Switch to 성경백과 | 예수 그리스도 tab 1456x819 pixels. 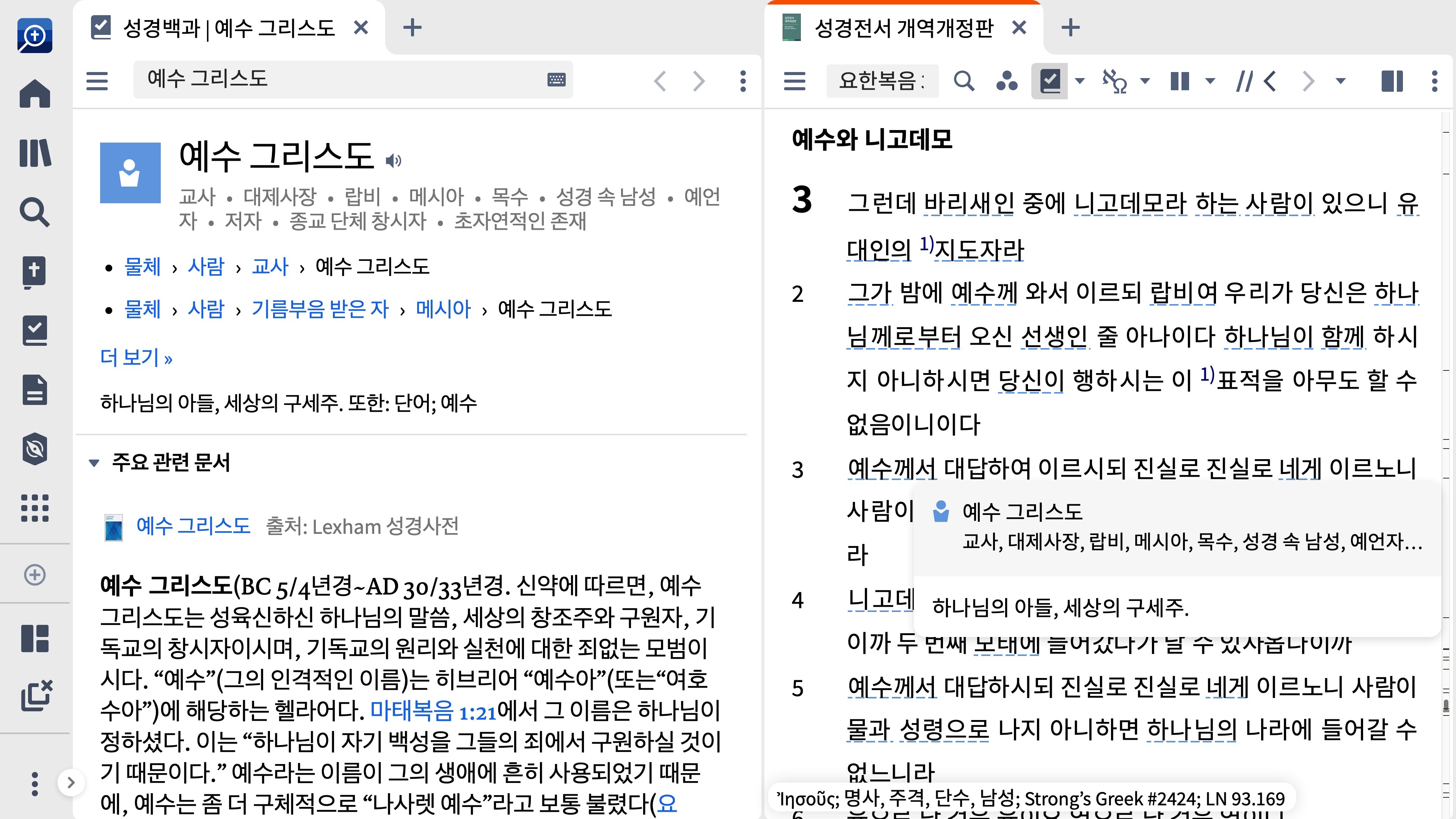pos(228,28)
